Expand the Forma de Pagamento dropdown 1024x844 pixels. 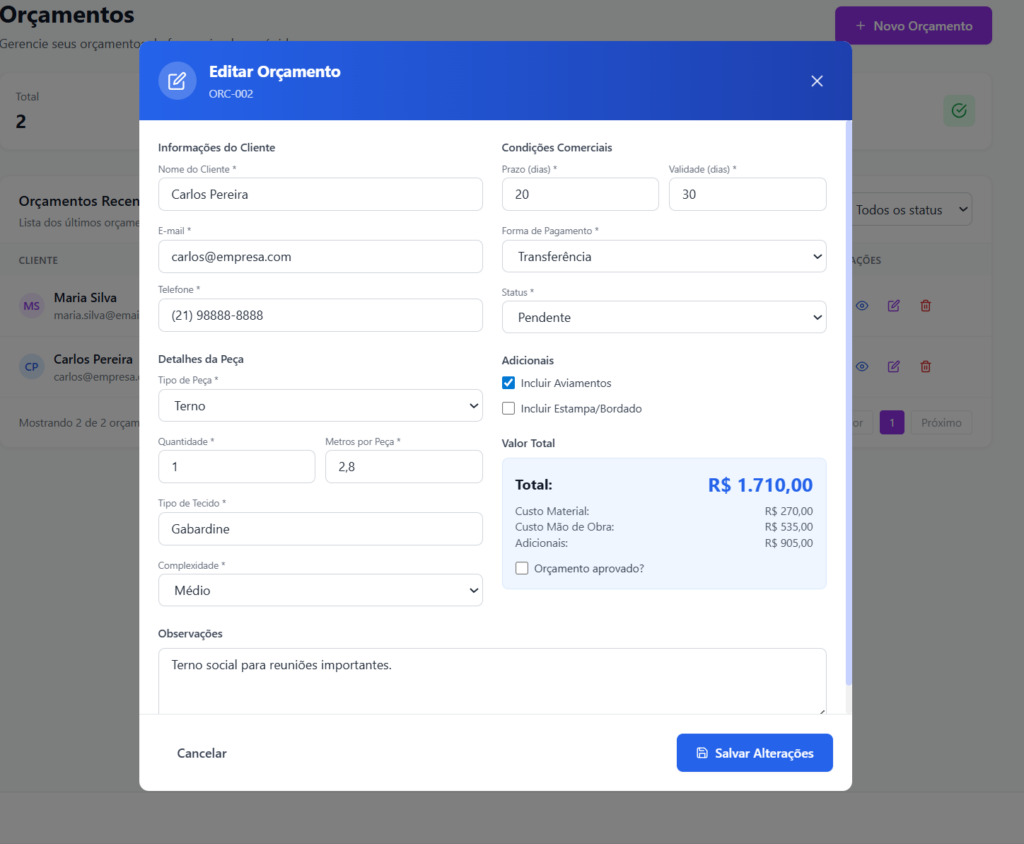tap(664, 257)
